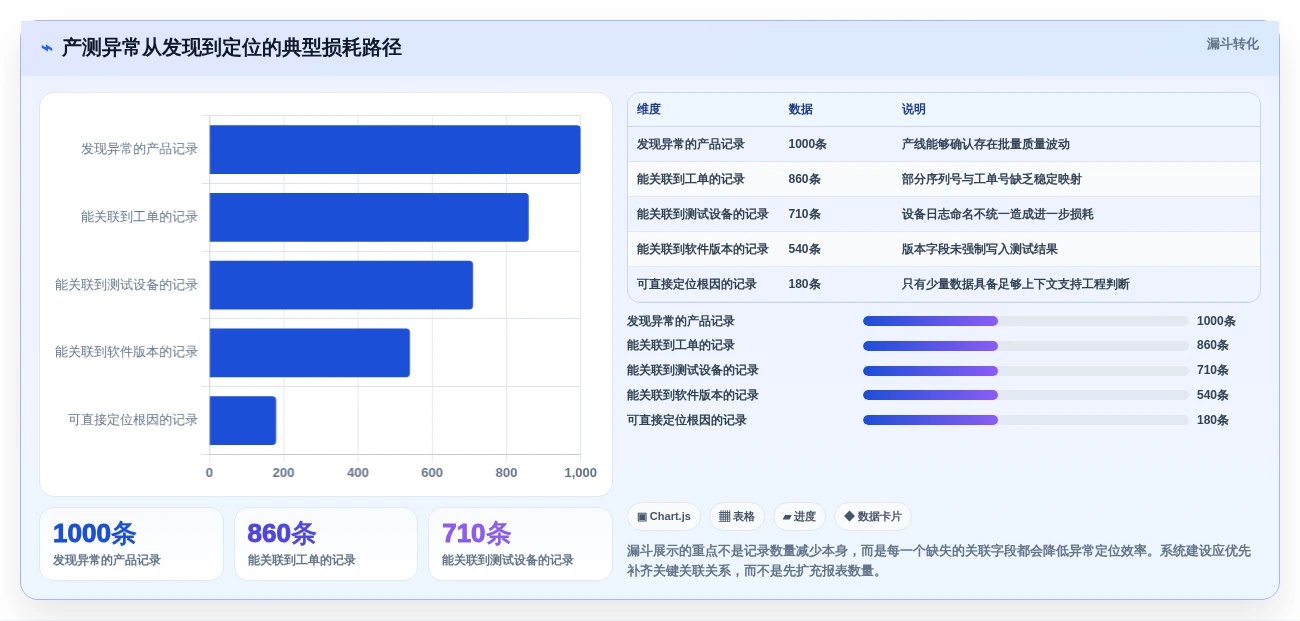The width and height of the screenshot is (1300, 621).
Task: Click the 发现异常的产品记录 chart bar
Action: point(395,149)
